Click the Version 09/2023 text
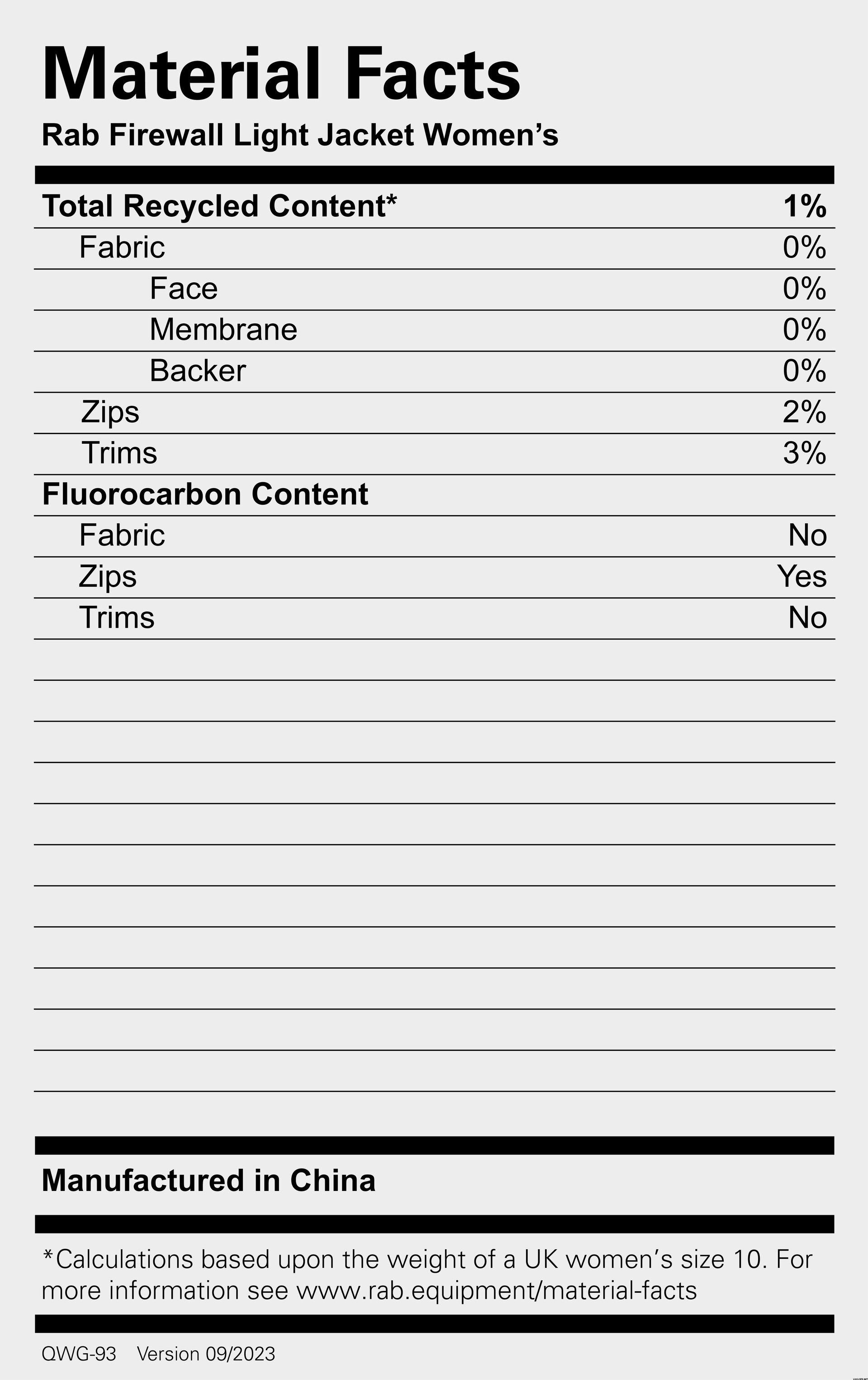The height and width of the screenshot is (1380, 868). coord(206,1354)
